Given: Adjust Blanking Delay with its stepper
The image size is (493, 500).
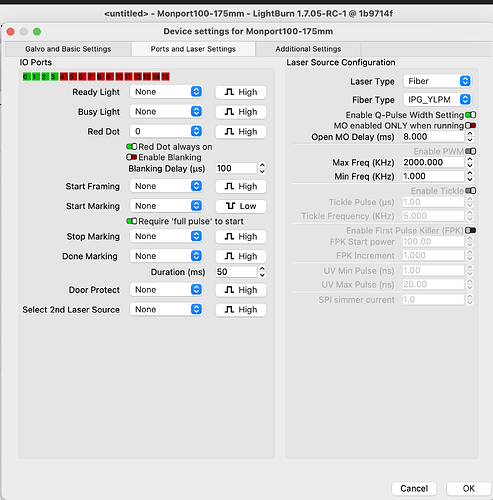Looking at the screenshot, I should point(262,168).
